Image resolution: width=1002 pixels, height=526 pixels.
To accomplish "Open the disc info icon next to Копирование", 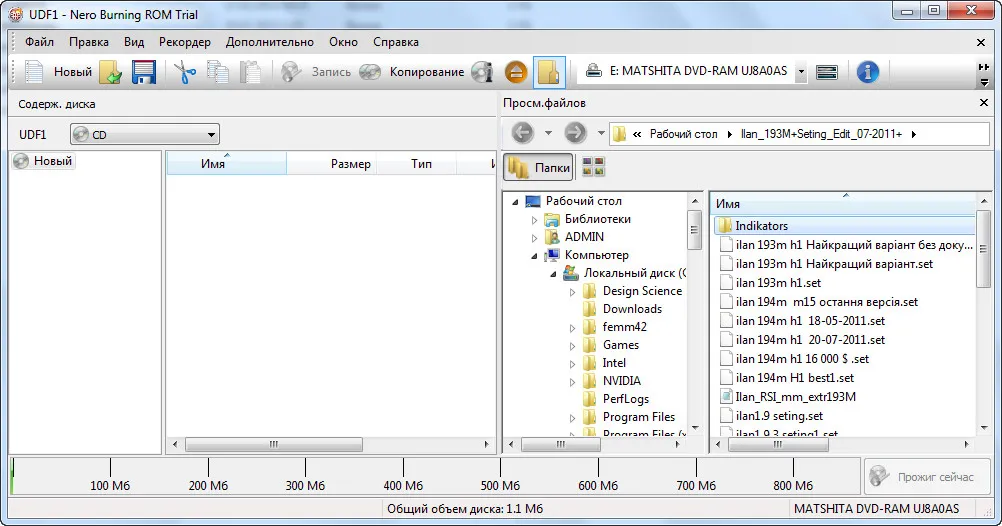I will 482,72.
